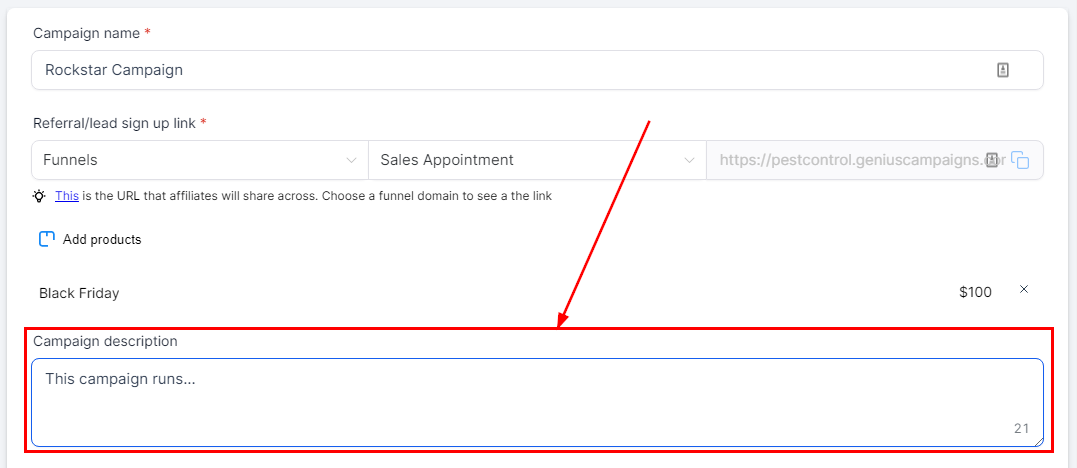Grab the description textarea resize handle
The height and width of the screenshot is (468, 1077).
click(1038, 441)
